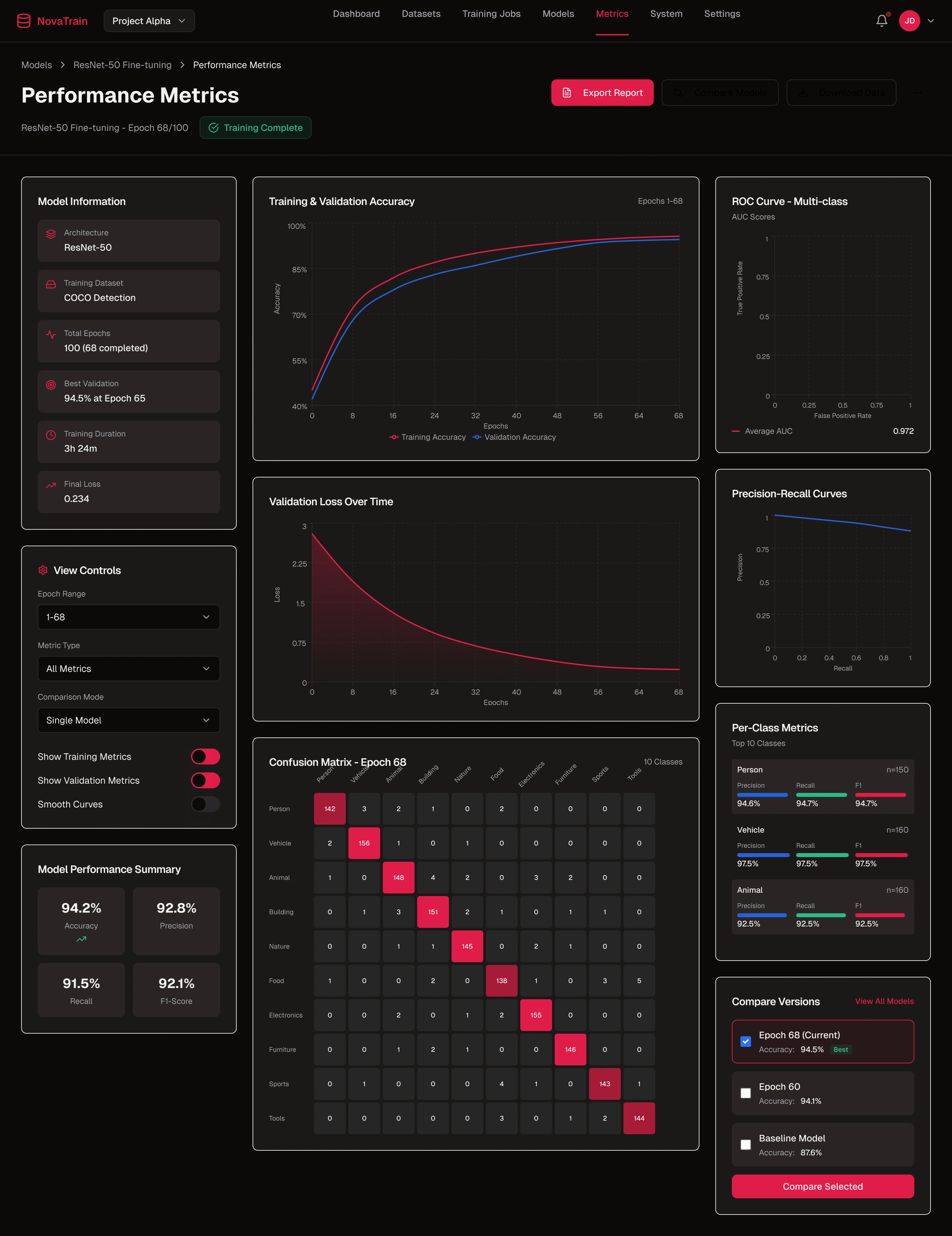
Task: Tick the Baseline Model checkbox
Action: pos(745,1145)
